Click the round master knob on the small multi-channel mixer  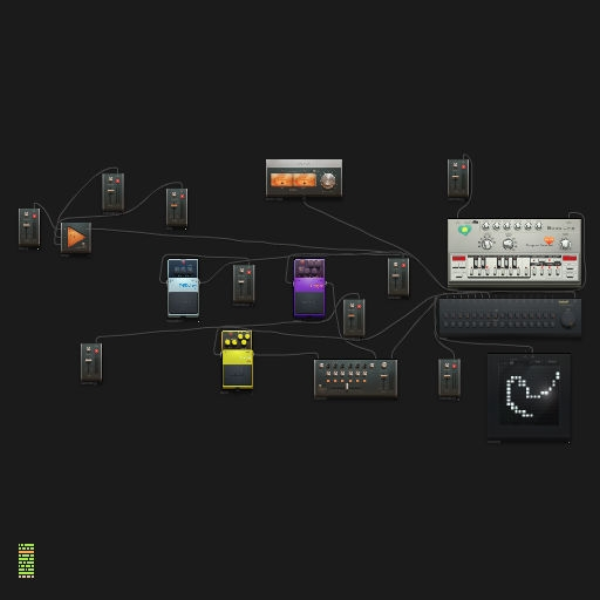pos(384,365)
